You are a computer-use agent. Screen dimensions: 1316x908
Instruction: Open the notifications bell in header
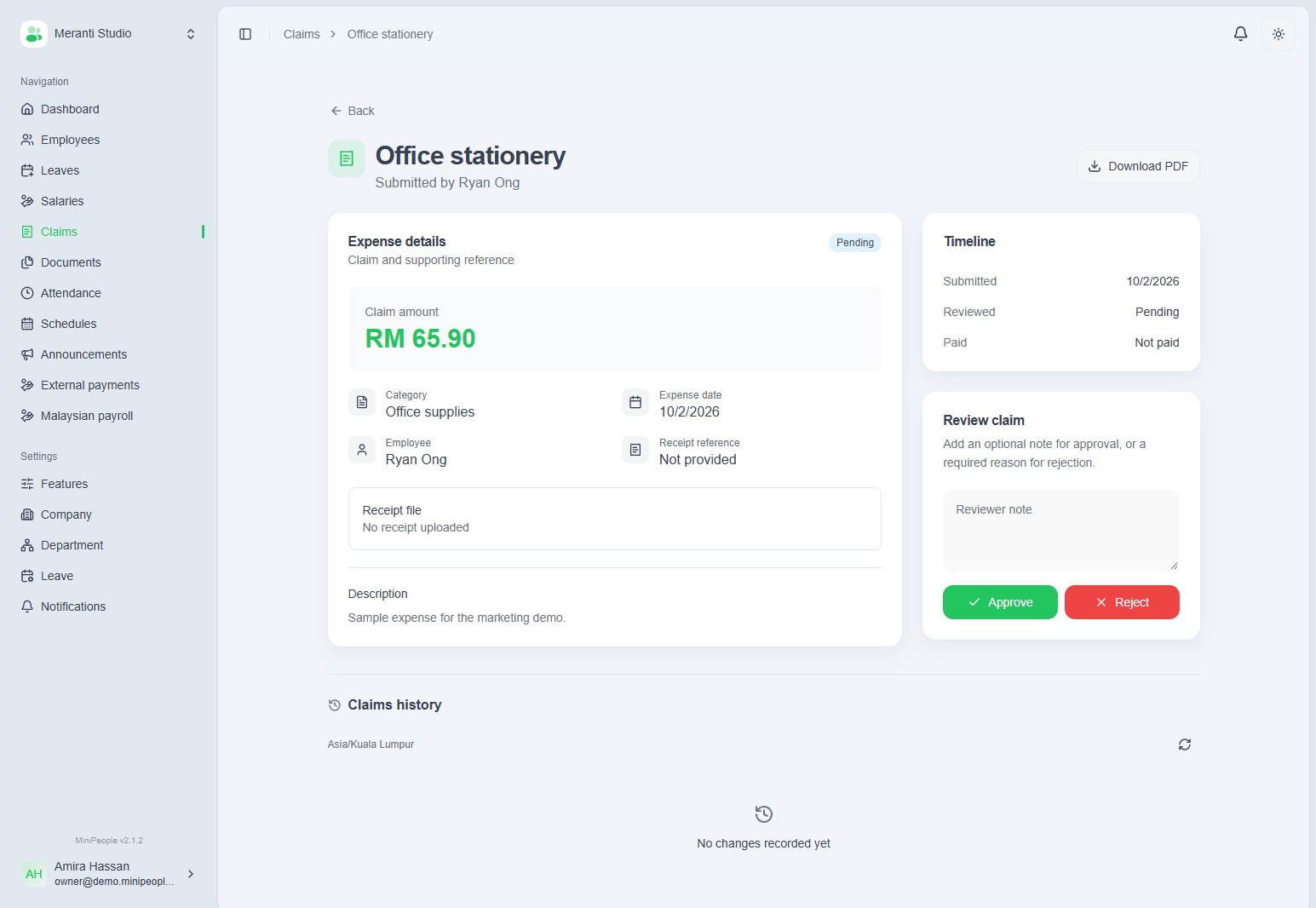click(1240, 34)
